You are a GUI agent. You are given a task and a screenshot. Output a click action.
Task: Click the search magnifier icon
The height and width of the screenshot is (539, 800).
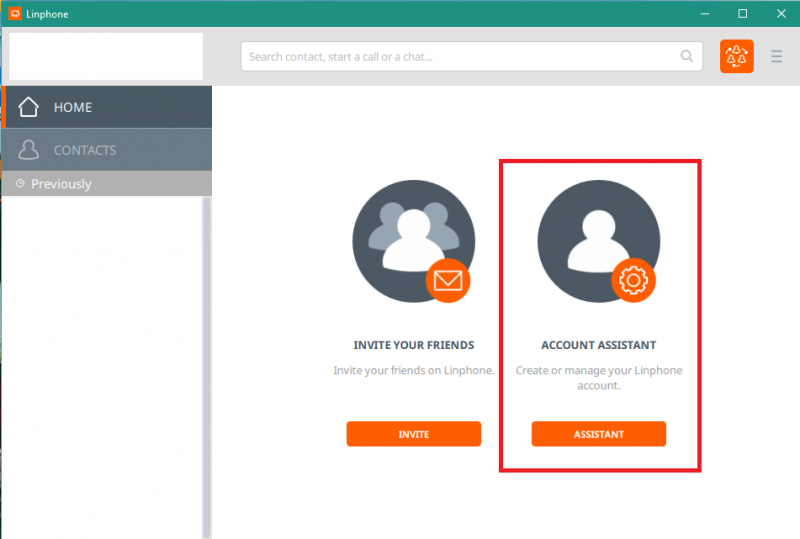(687, 56)
